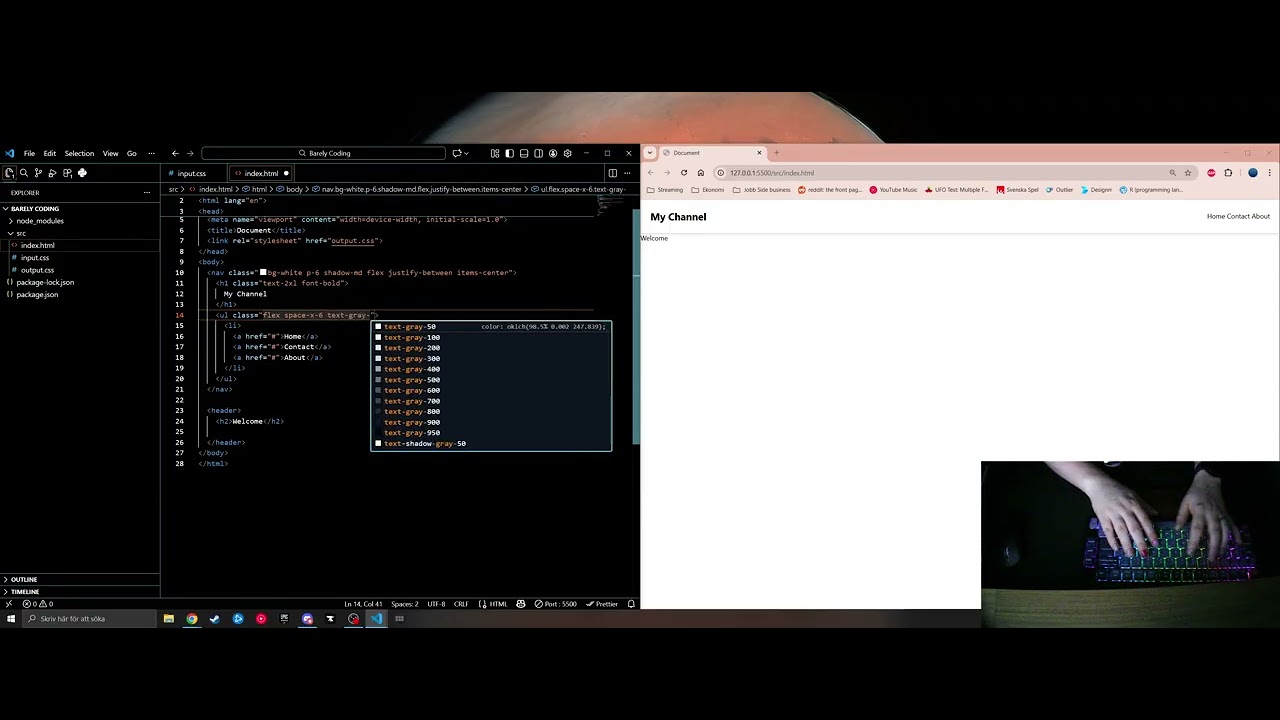Open the Search view icon
1280x720 pixels.
[x=24, y=173]
